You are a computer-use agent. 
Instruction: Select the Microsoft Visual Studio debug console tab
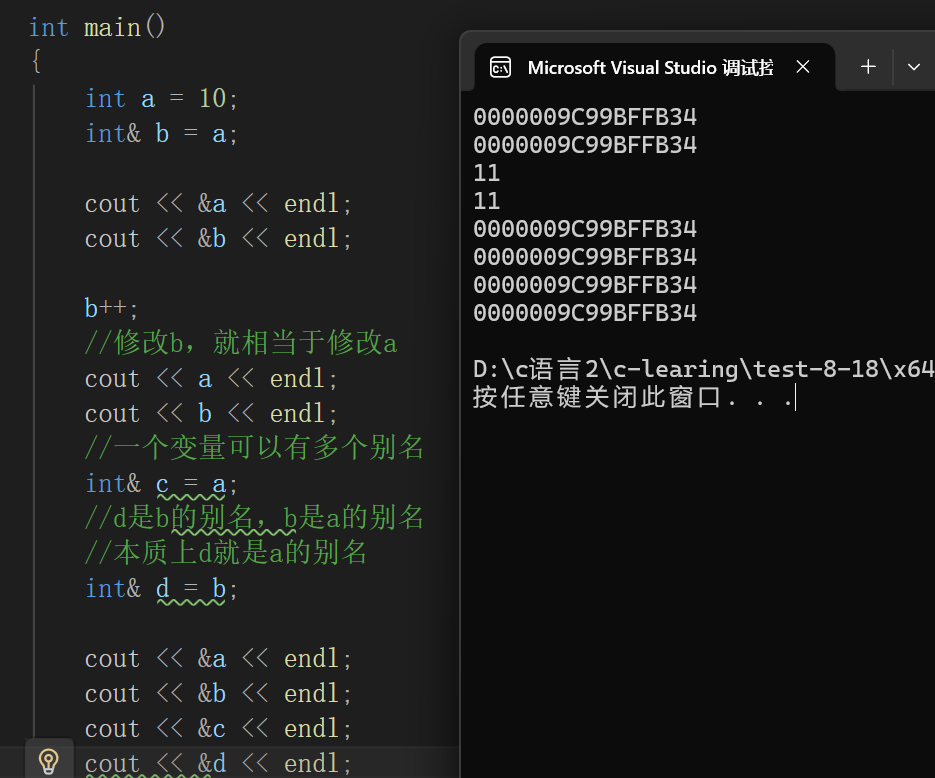tap(654, 67)
